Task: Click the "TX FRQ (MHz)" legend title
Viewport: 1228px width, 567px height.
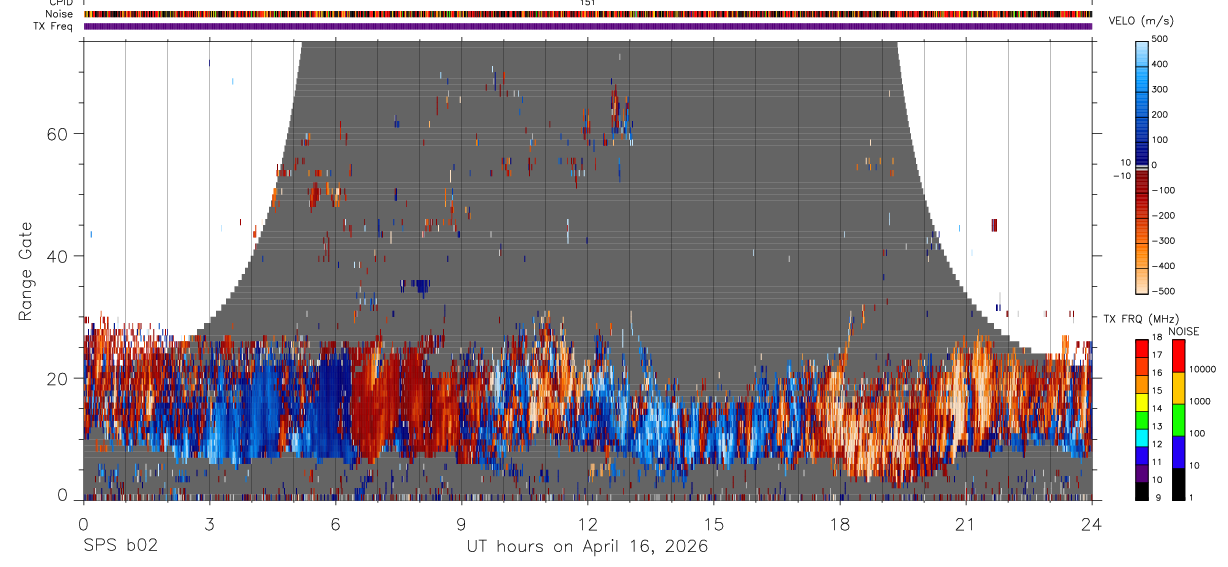Action: pos(1140,318)
